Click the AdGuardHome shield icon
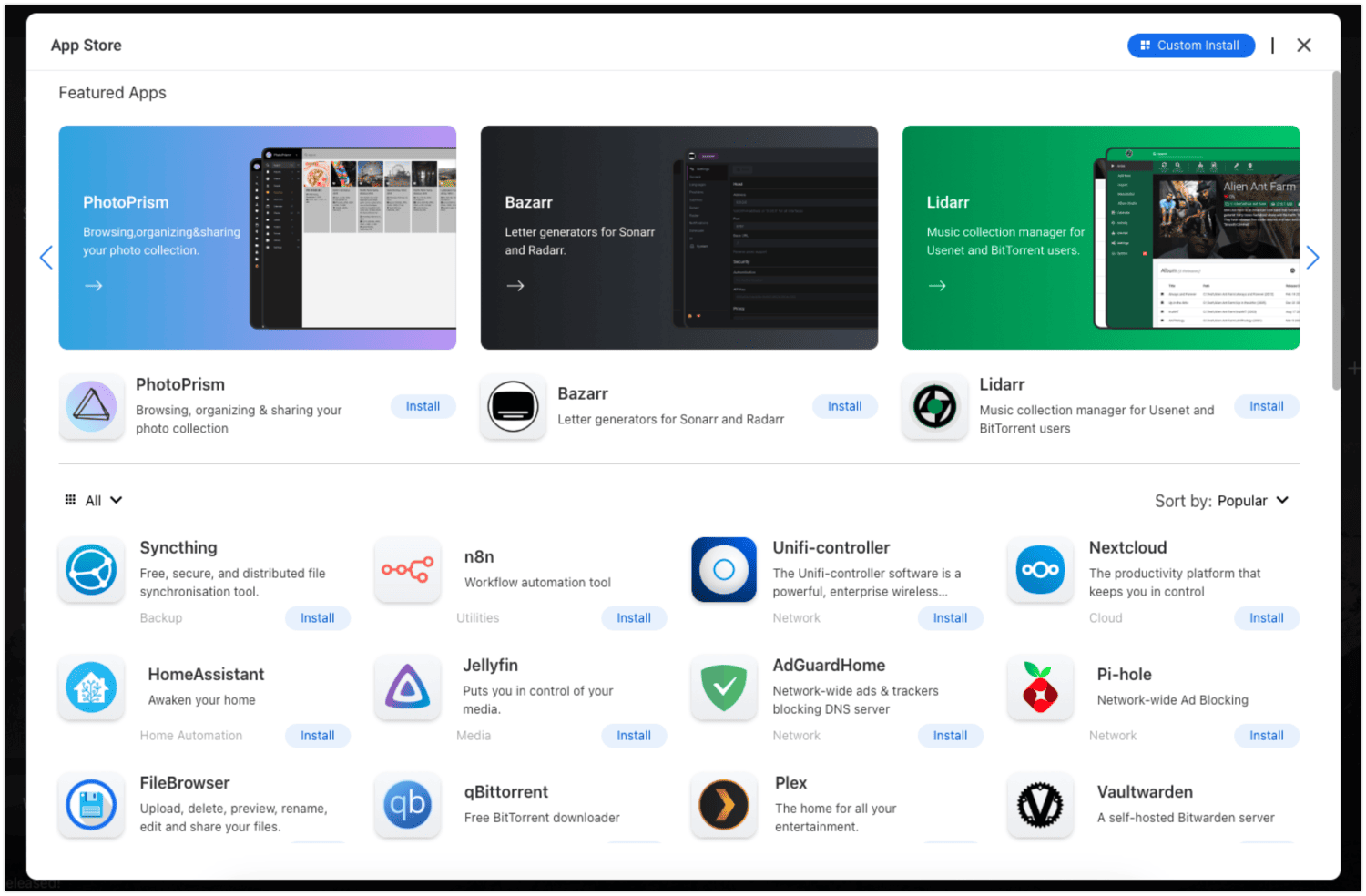Screen dimensions: 1366x896 (724, 687)
